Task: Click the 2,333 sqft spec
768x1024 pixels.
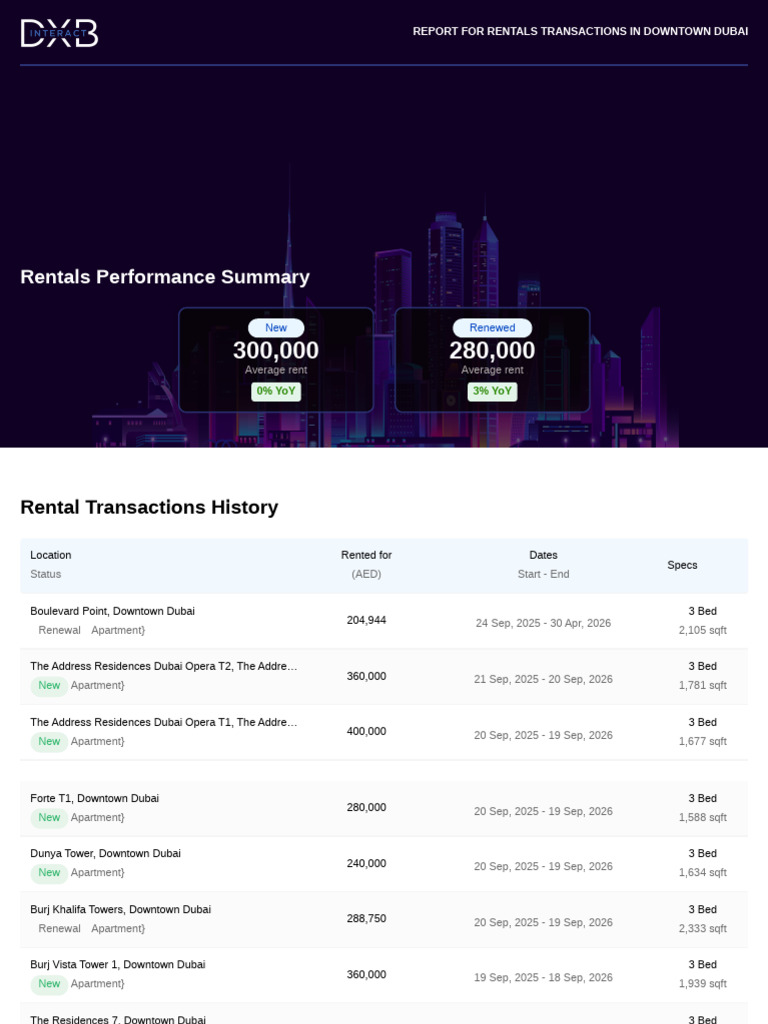Action: coord(703,929)
